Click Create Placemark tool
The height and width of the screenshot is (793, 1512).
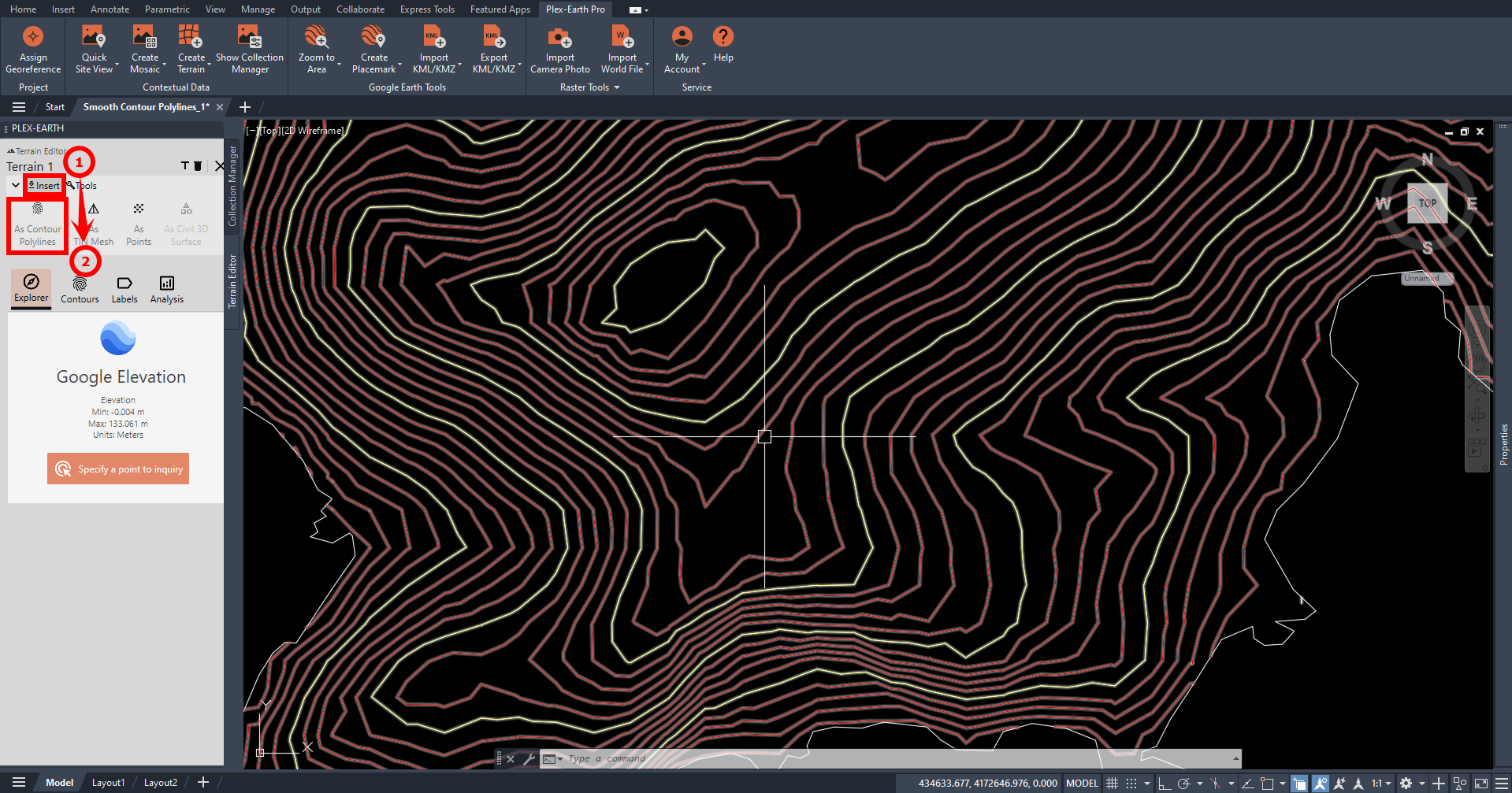coord(373,50)
